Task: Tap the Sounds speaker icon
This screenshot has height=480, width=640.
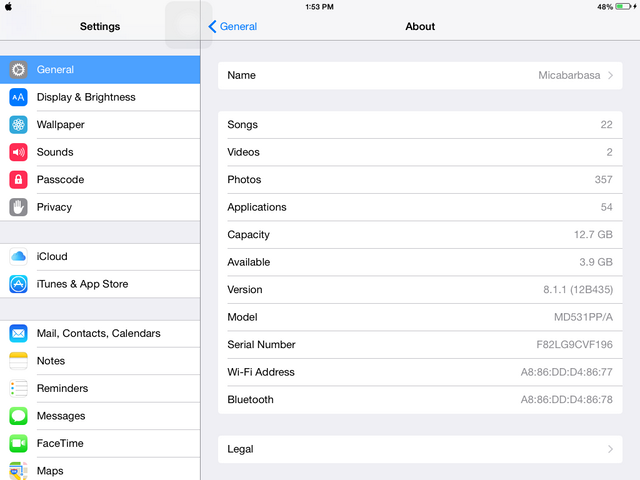Action: tap(18, 152)
